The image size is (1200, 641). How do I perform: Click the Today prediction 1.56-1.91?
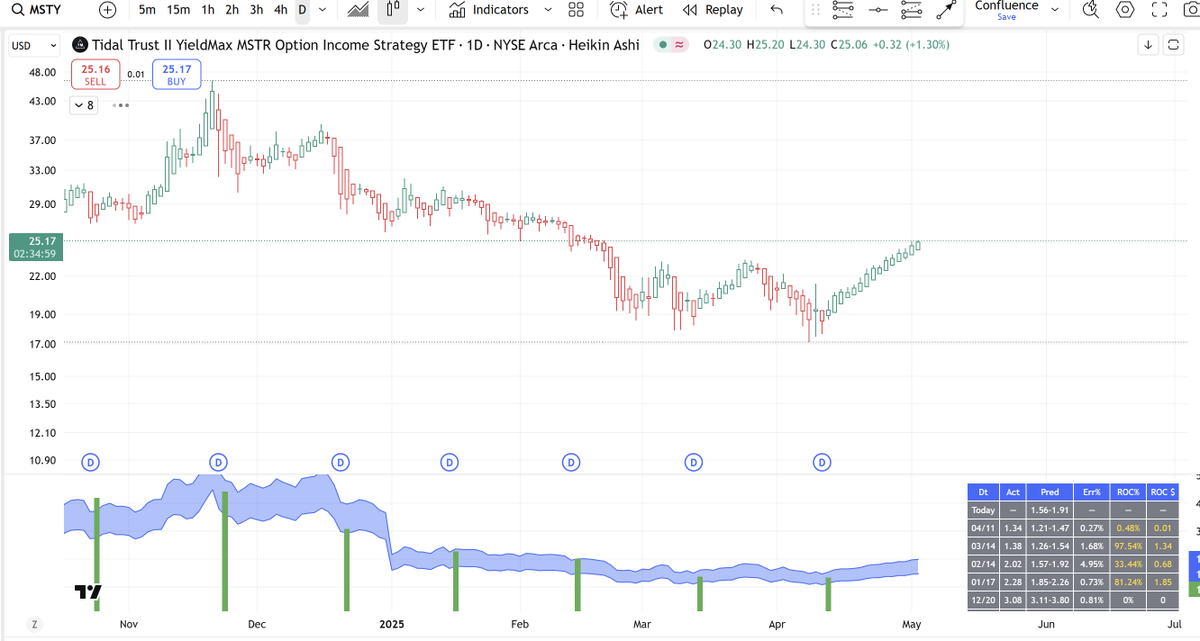coord(1049,510)
